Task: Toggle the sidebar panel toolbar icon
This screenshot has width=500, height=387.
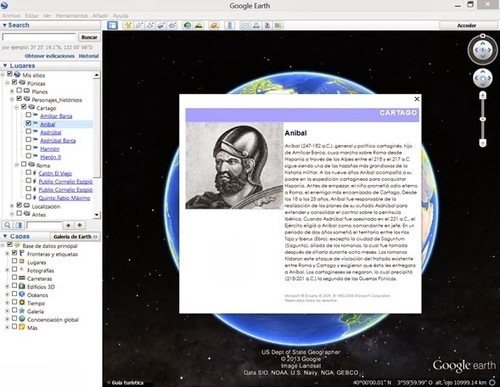Action: [112, 25]
